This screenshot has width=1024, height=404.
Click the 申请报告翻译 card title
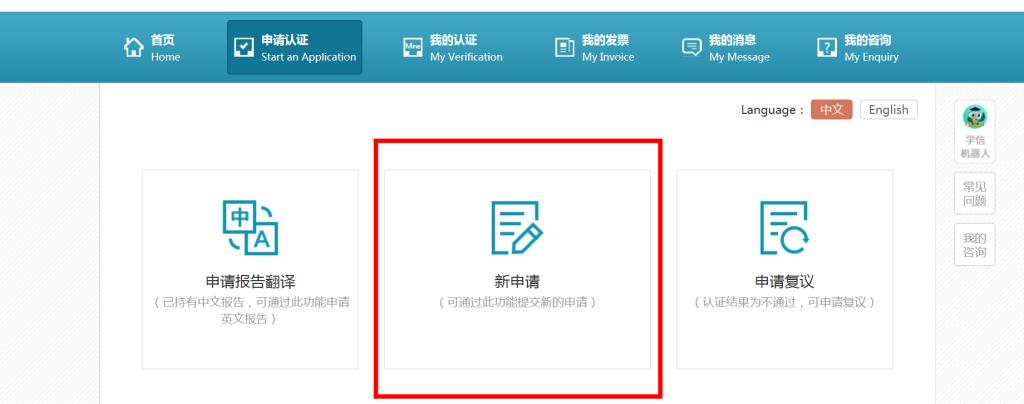tap(250, 282)
